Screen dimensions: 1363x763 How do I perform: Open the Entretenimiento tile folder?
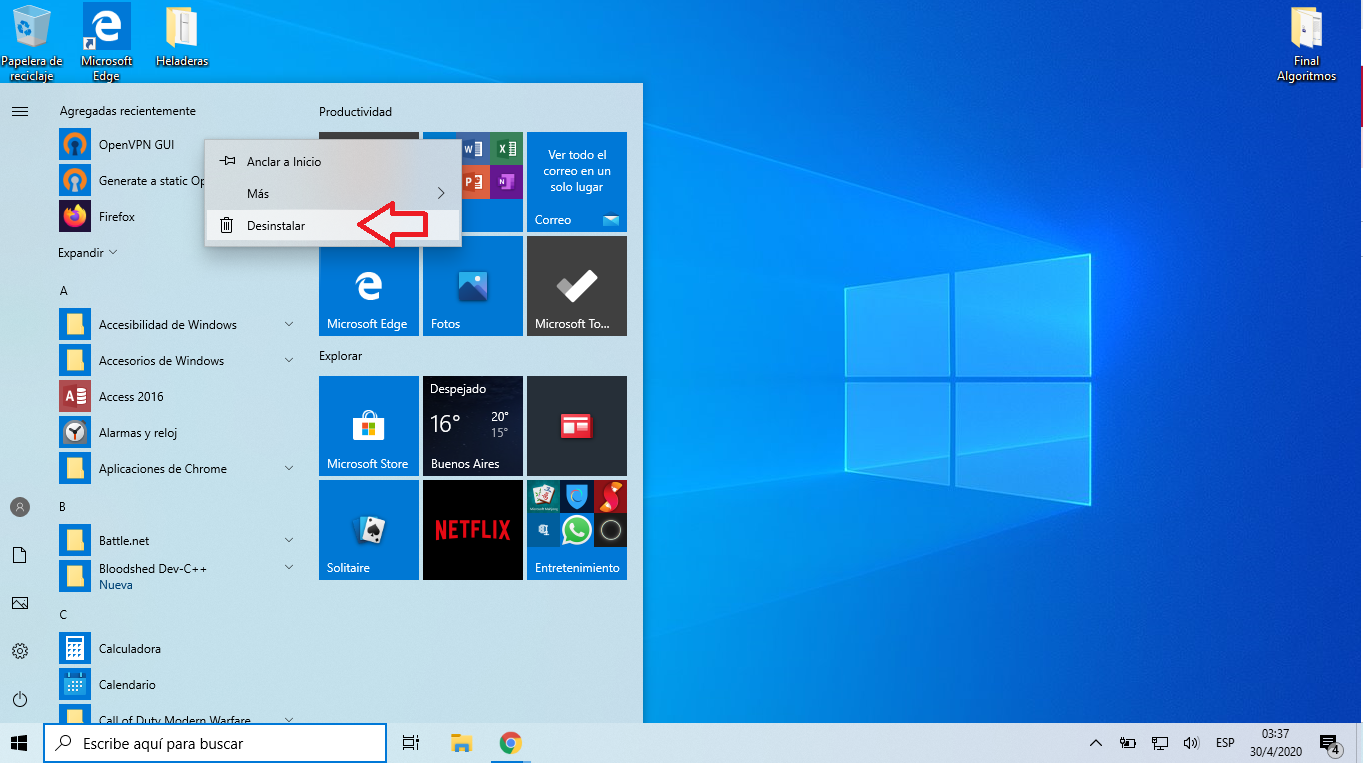pyautogui.click(x=577, y=530)
